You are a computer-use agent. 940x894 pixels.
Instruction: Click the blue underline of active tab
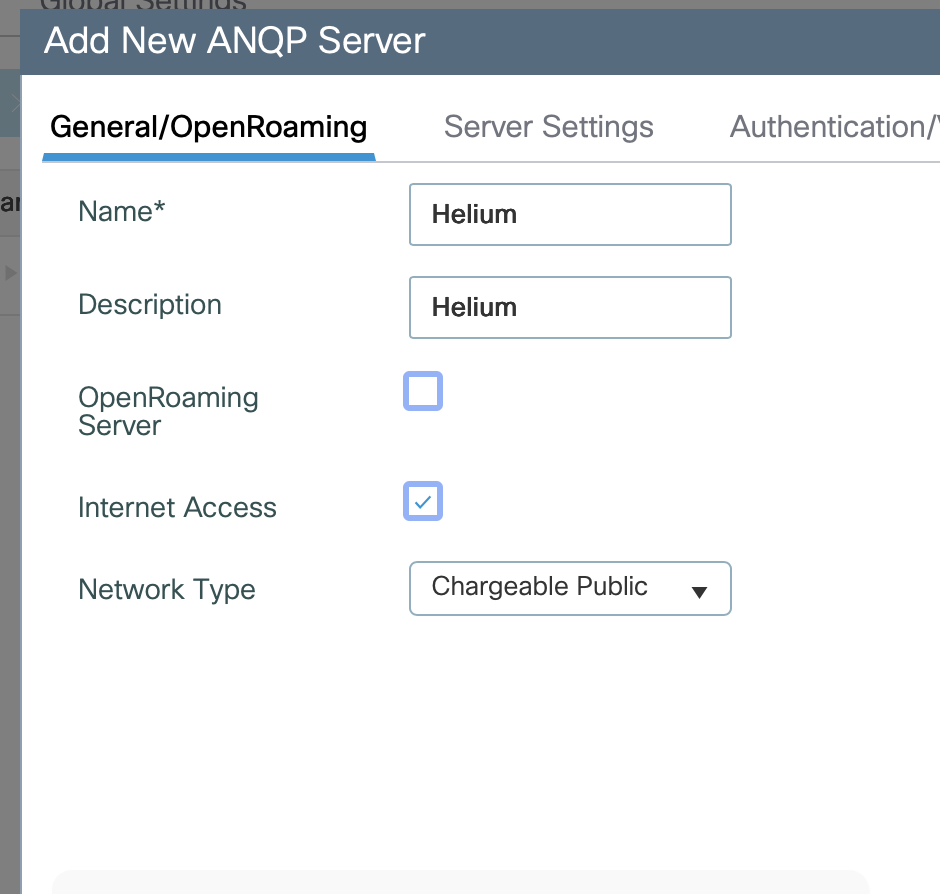pos(208,157)
